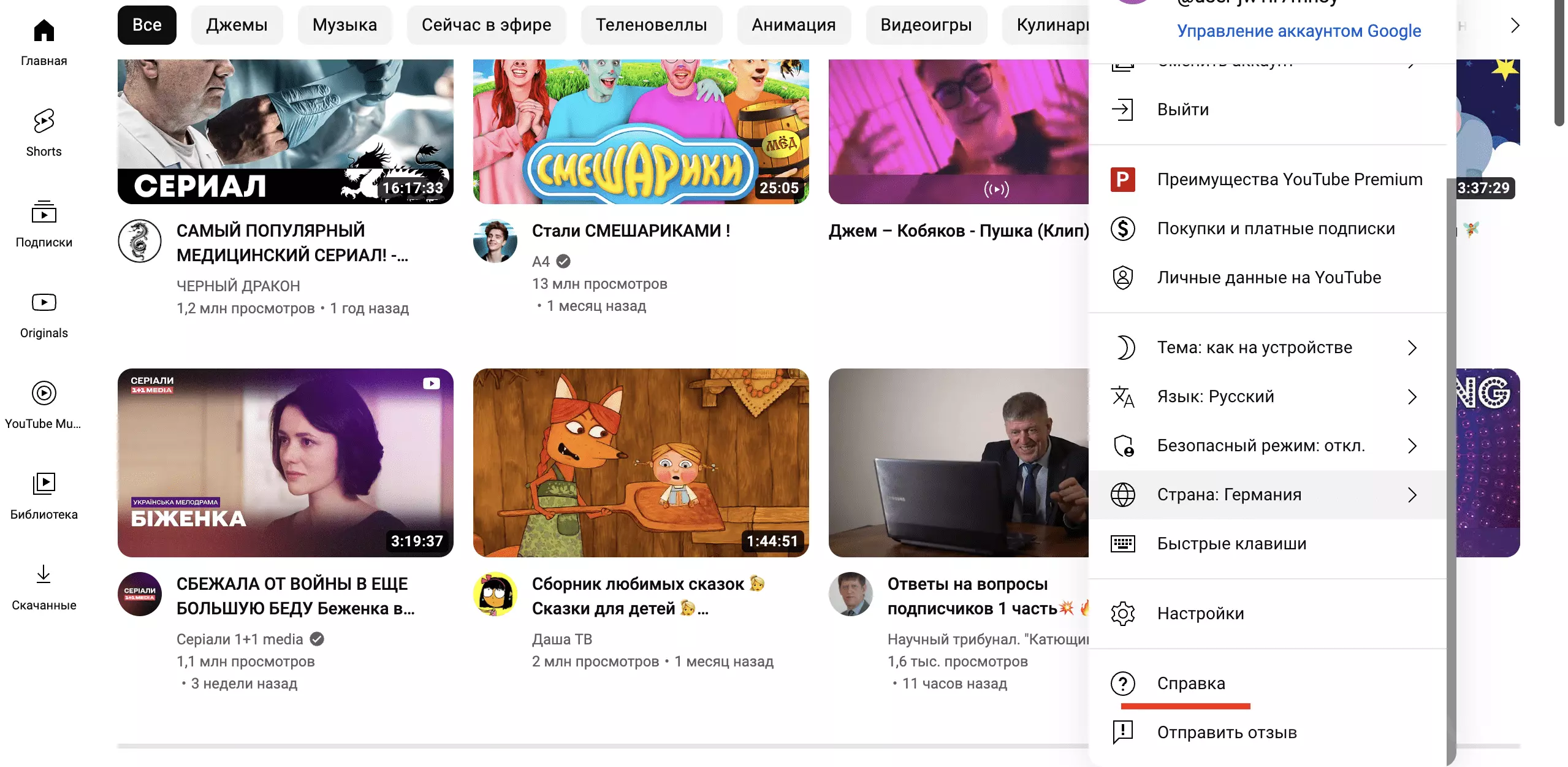Screen dimensions: 1568x767
Task: Click Серіали 1+1 media channel avatar
Action: 140,594
